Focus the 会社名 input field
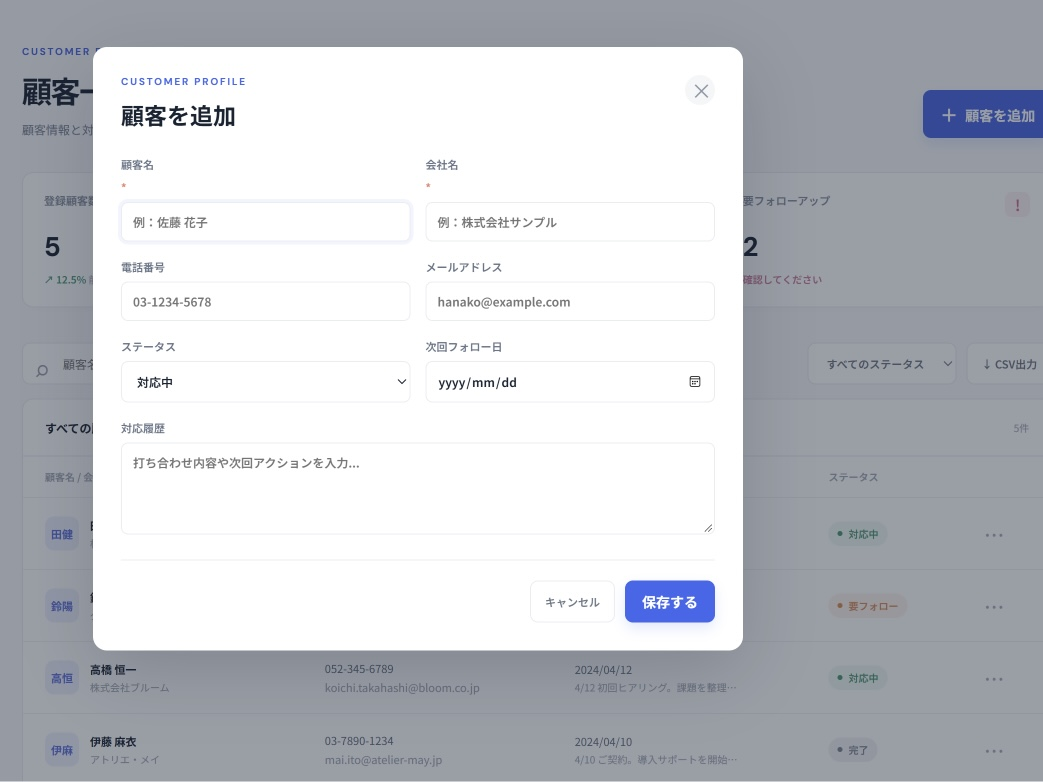1043x782 pixels. pyautogui.click(x=570, y=222)
